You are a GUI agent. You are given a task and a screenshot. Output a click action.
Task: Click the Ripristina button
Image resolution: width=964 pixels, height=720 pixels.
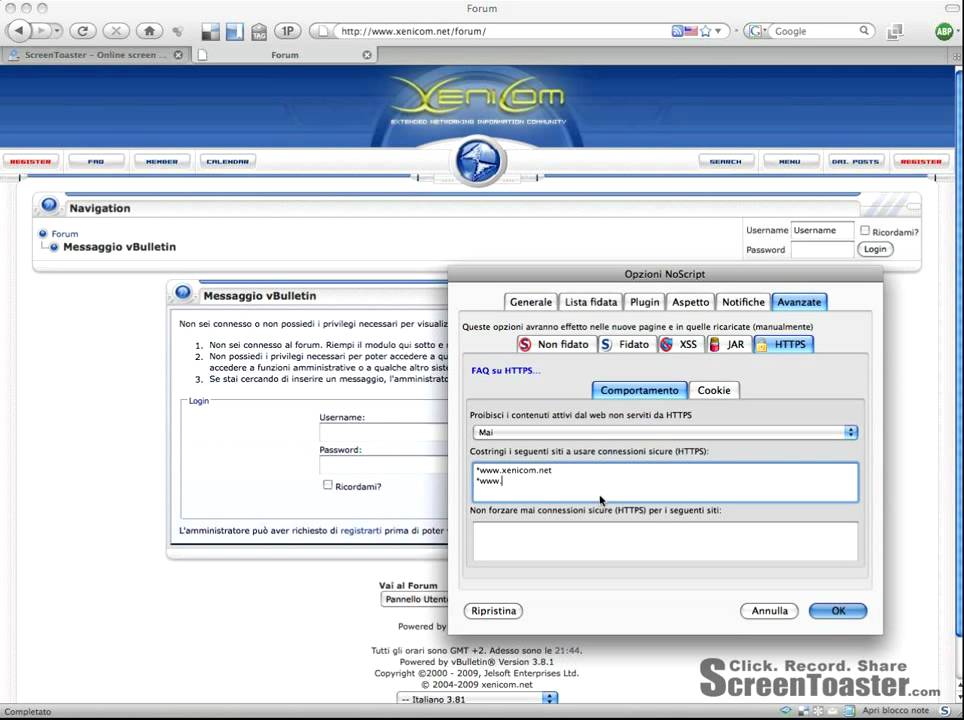tap(493, 611)
